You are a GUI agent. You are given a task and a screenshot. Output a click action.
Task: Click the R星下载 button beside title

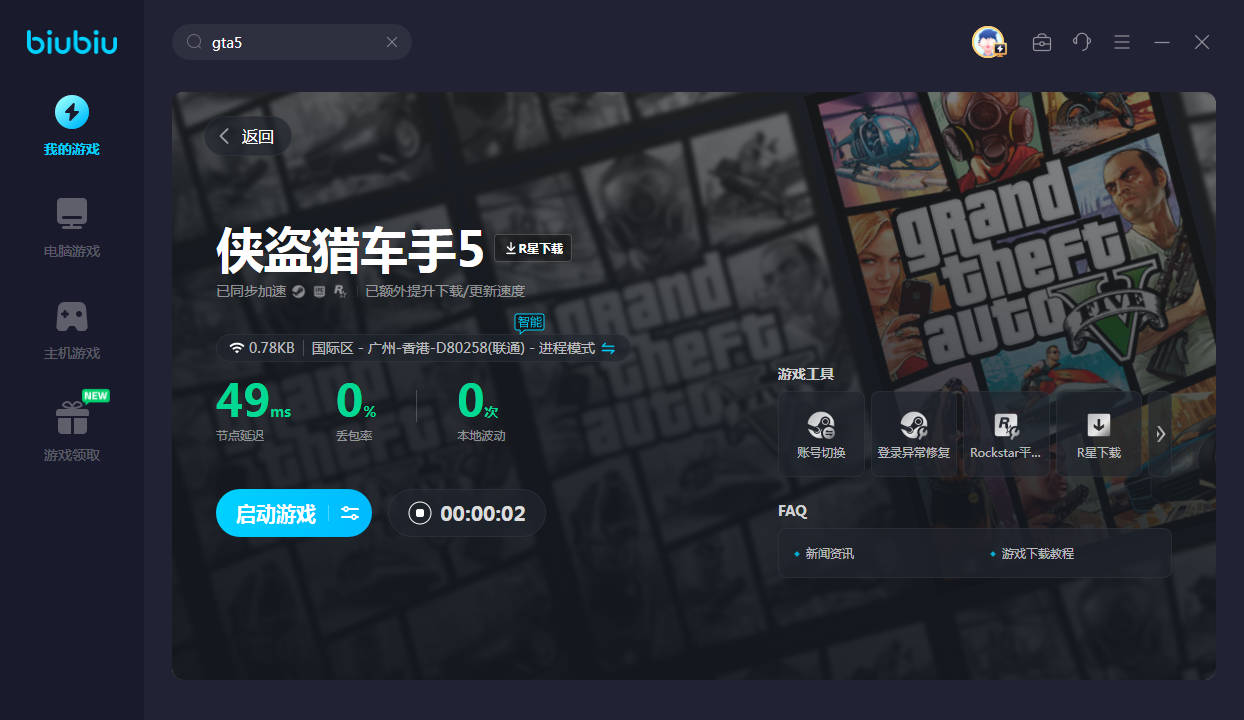(533, 248)
